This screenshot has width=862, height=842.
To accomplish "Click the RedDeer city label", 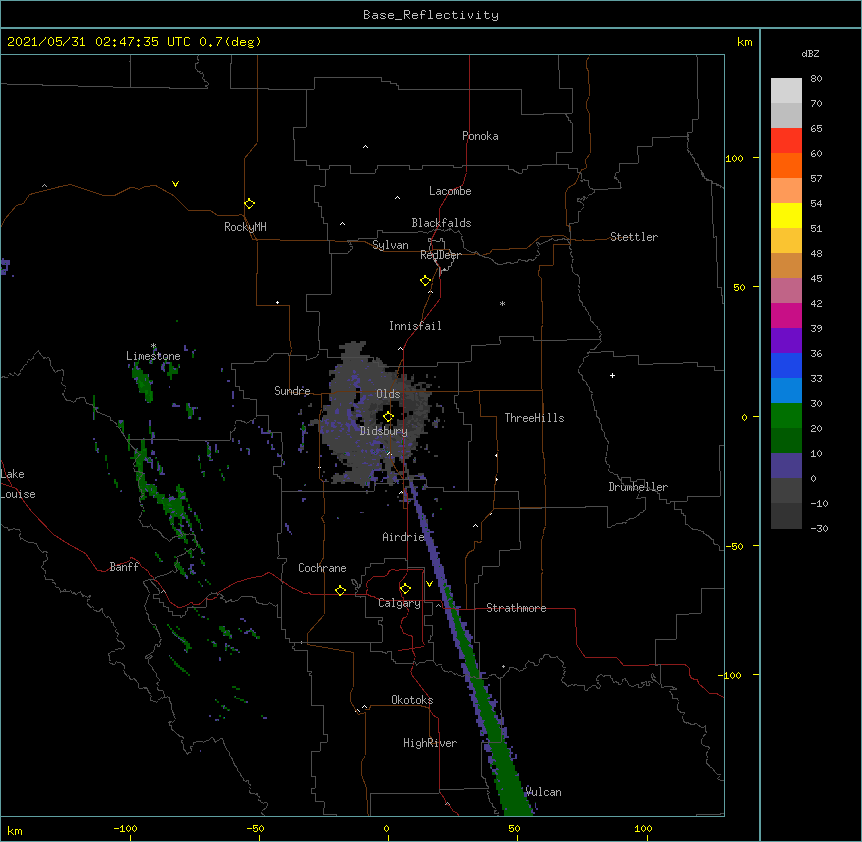I will click(440, 255).
